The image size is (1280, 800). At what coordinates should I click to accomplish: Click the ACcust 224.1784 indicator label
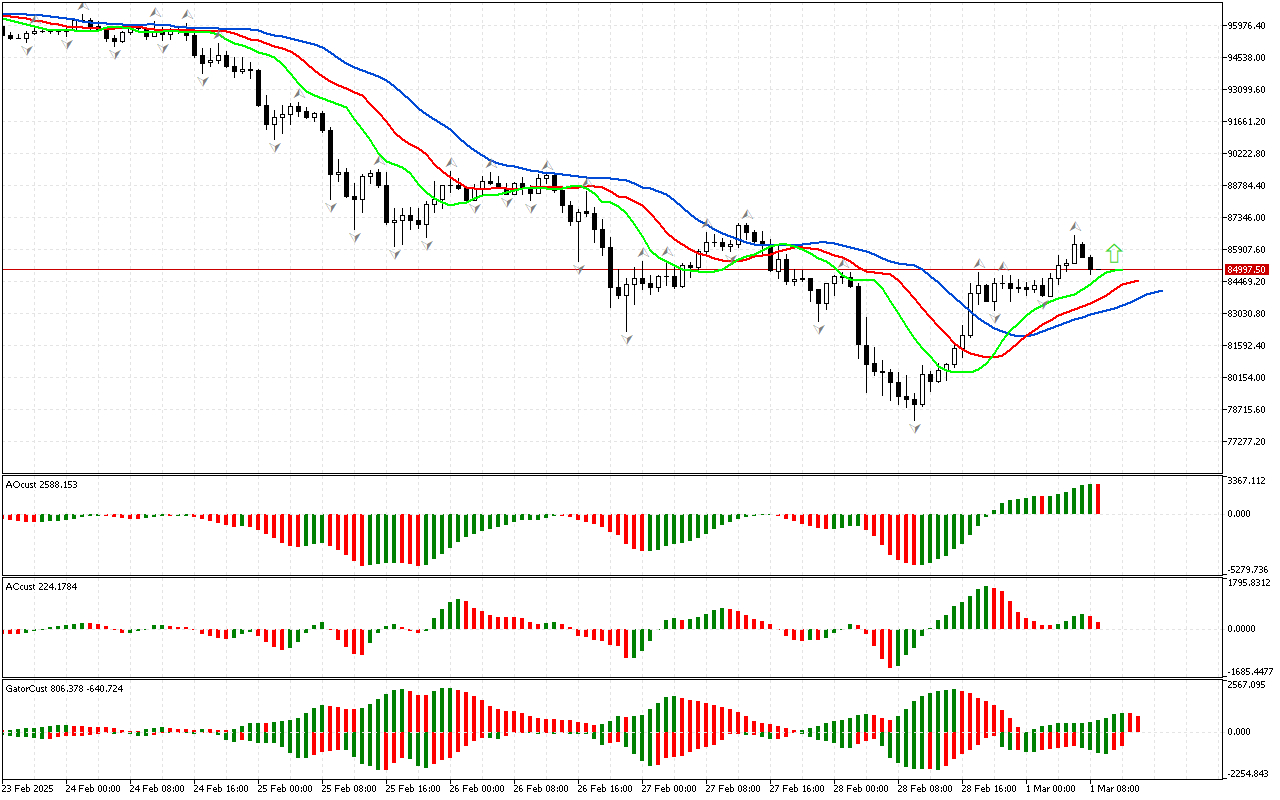point(42,587)
